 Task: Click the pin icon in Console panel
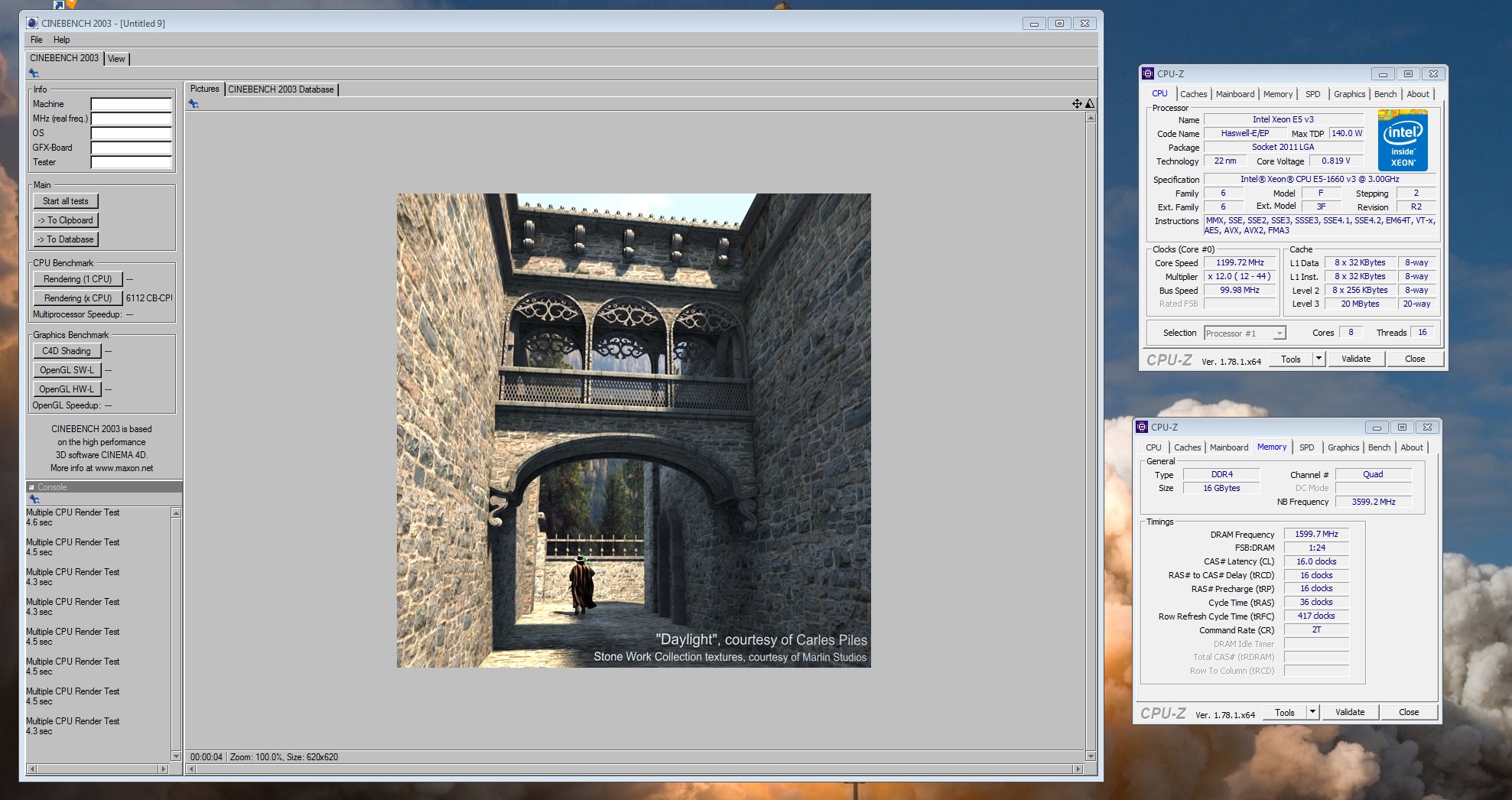[x=34, y=499]
